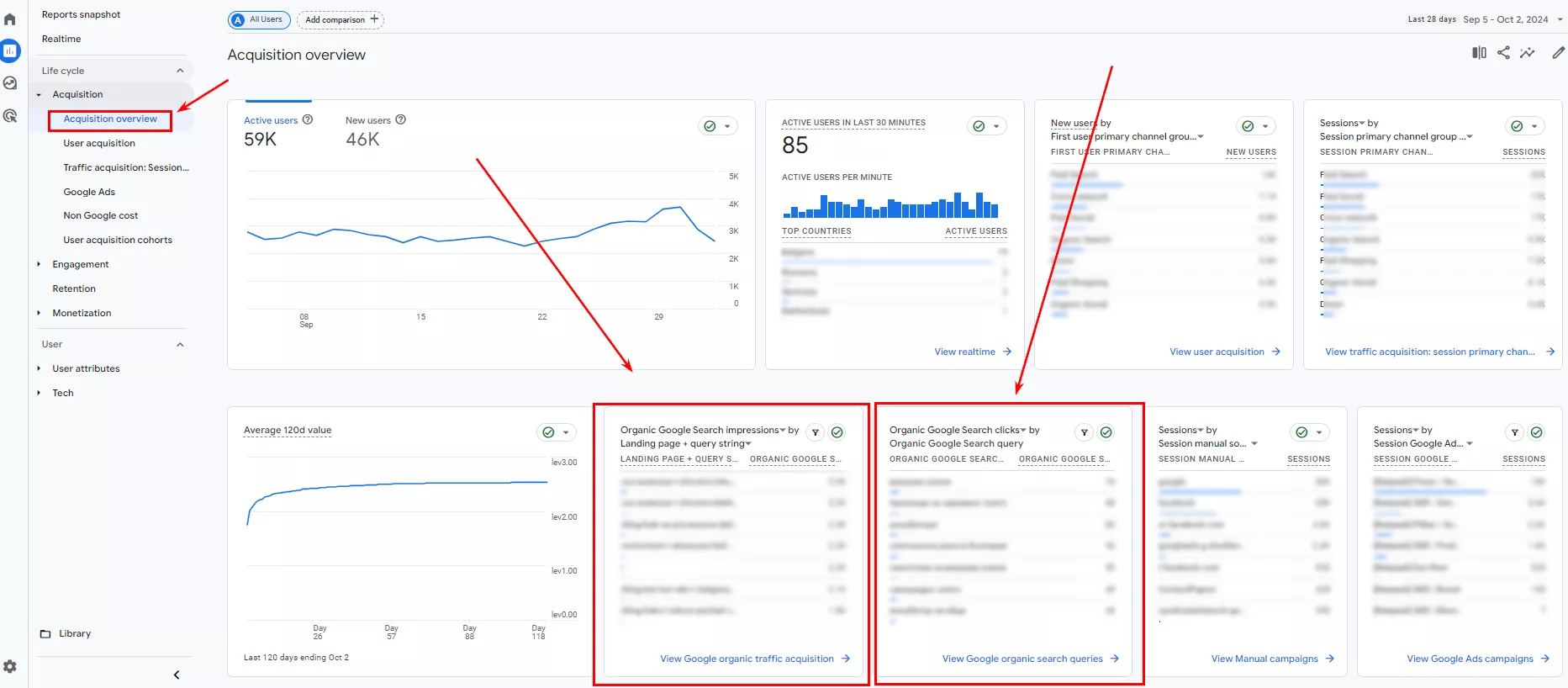Screen dimensions: 1568x688
Task: Share this report with the share icon
Action: click(x=1503, y=53)
